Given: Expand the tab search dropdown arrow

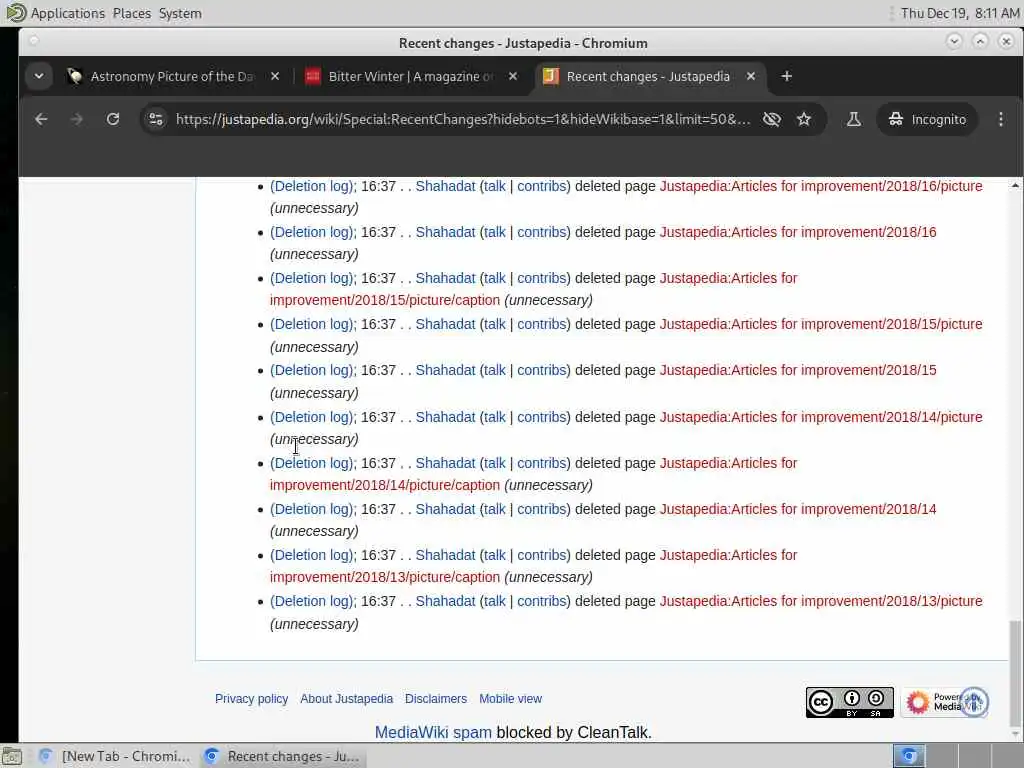Looking at the screenshot, I should [39, 76].
